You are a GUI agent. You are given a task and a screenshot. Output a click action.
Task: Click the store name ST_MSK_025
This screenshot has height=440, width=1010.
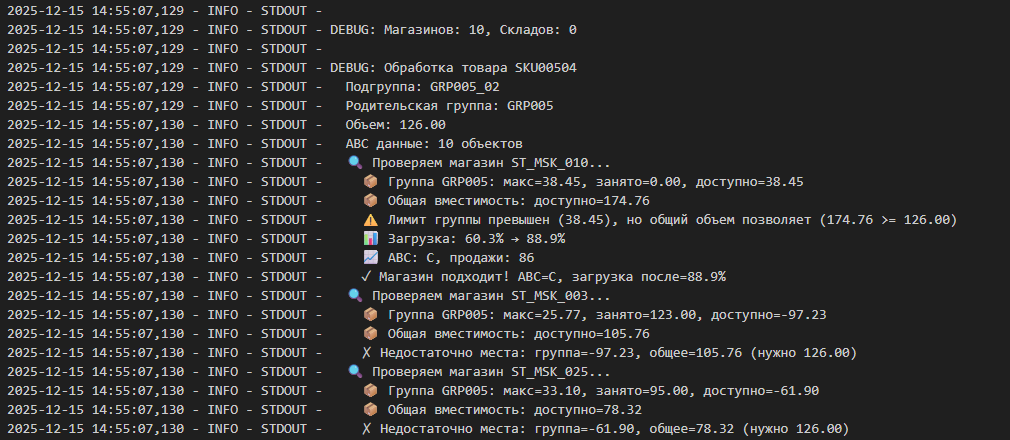554,372
